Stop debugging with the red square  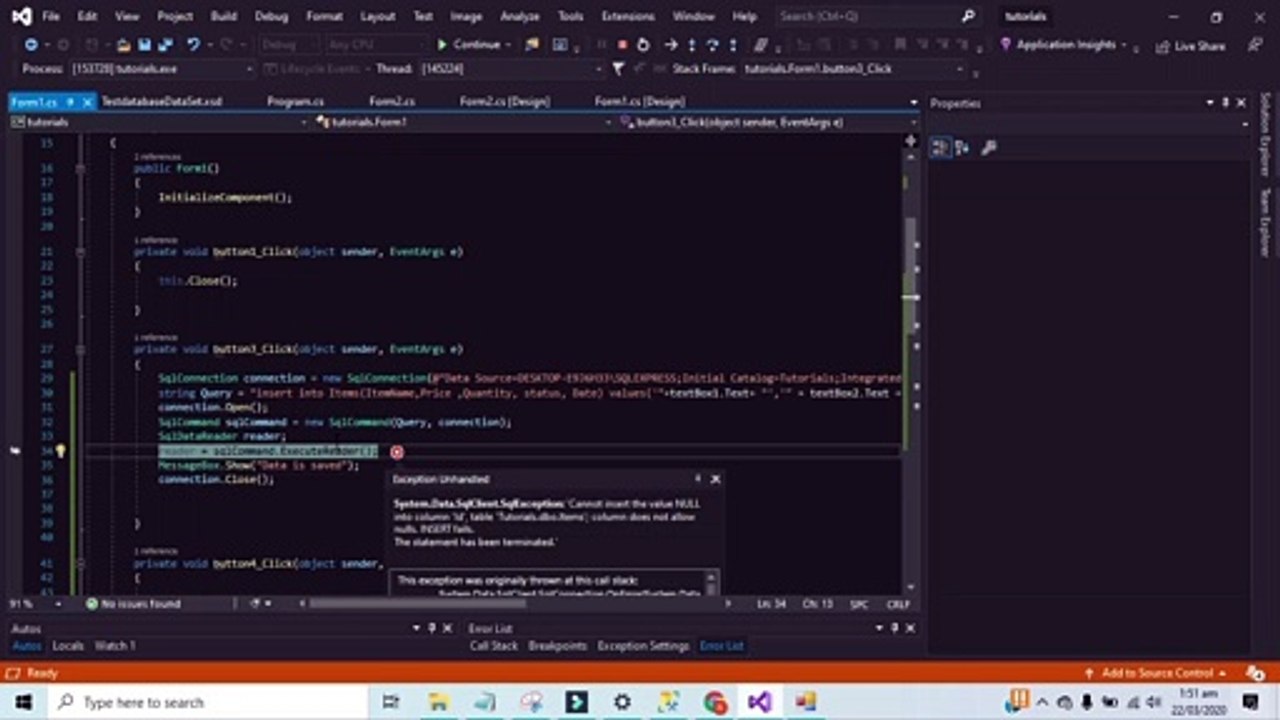tap(622, 45)
